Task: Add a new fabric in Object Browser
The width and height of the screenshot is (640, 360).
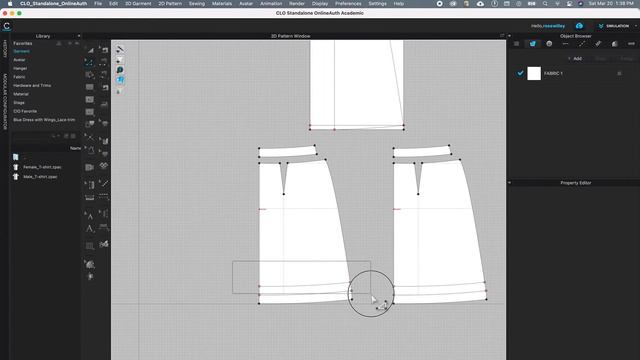Action: tap(575, 59)
